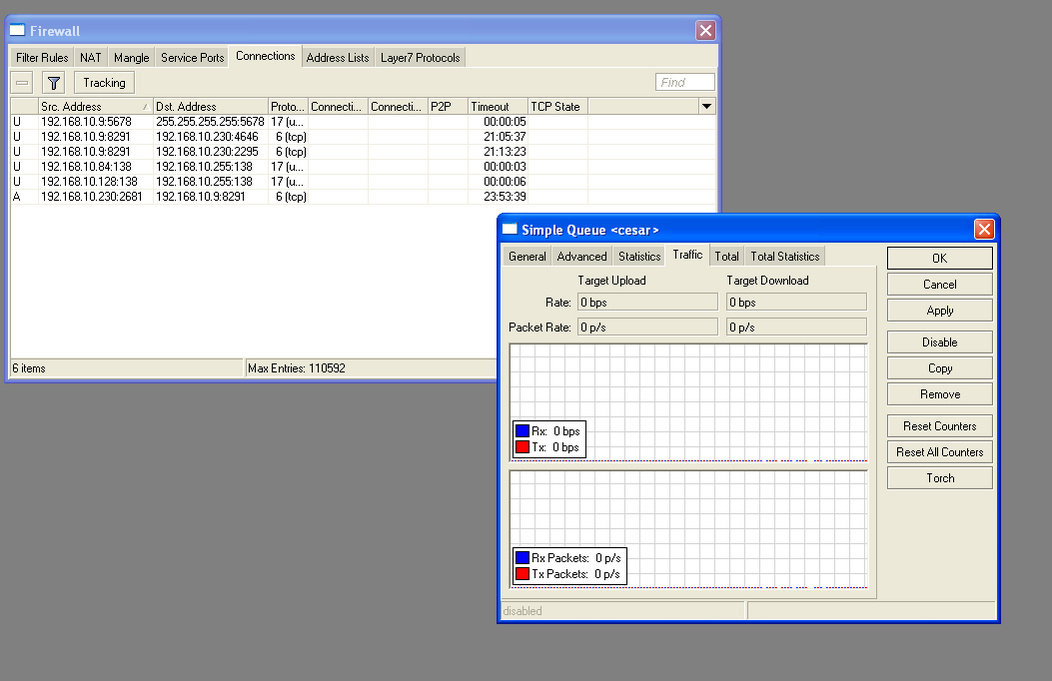Open the Address Lists tab
1052x681 pixels.
click(x=337, y=58)
